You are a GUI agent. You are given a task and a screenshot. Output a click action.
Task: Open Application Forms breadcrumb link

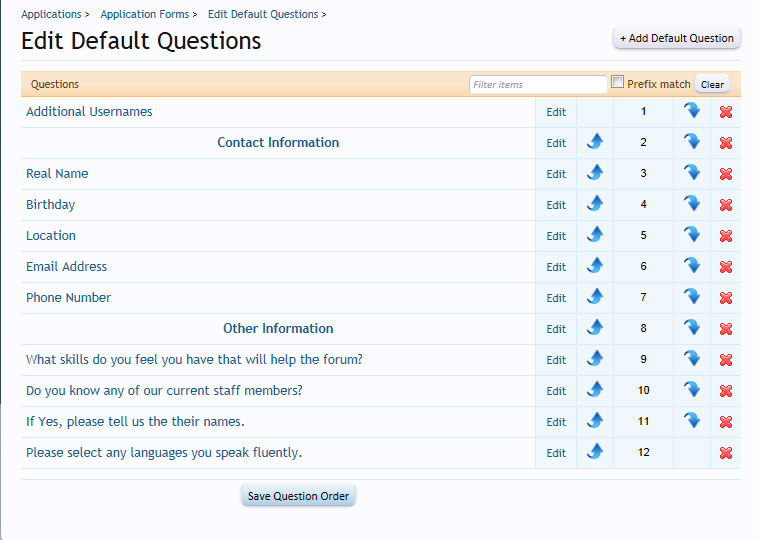pos(144,14)
